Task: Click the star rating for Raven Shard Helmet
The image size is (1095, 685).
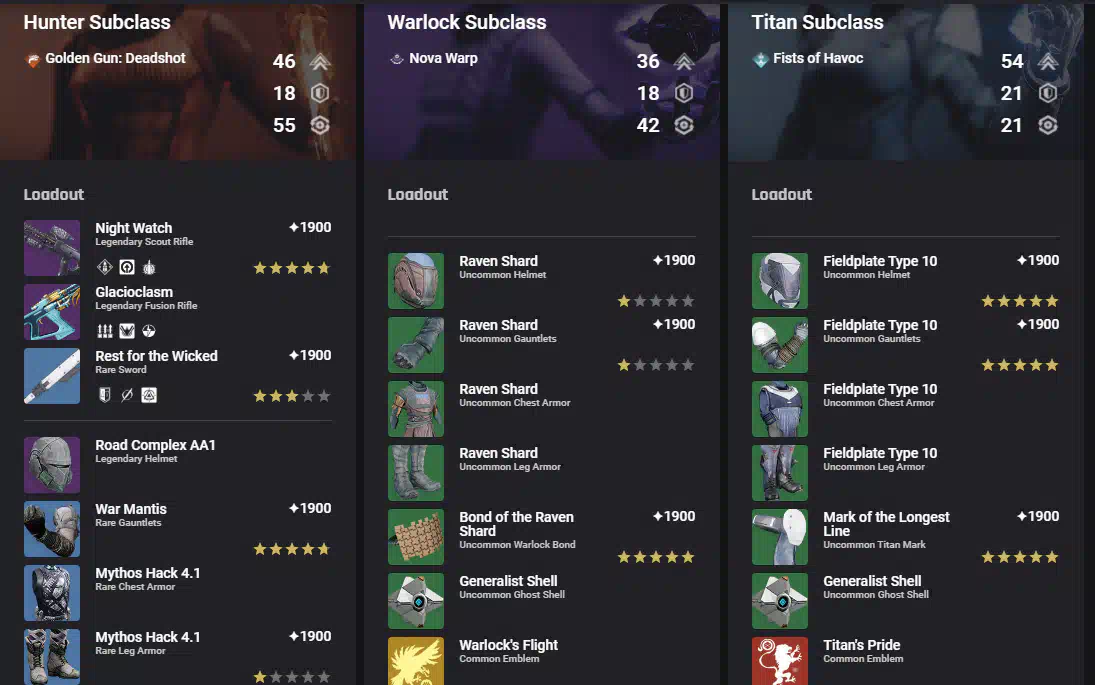Action: 656,301
